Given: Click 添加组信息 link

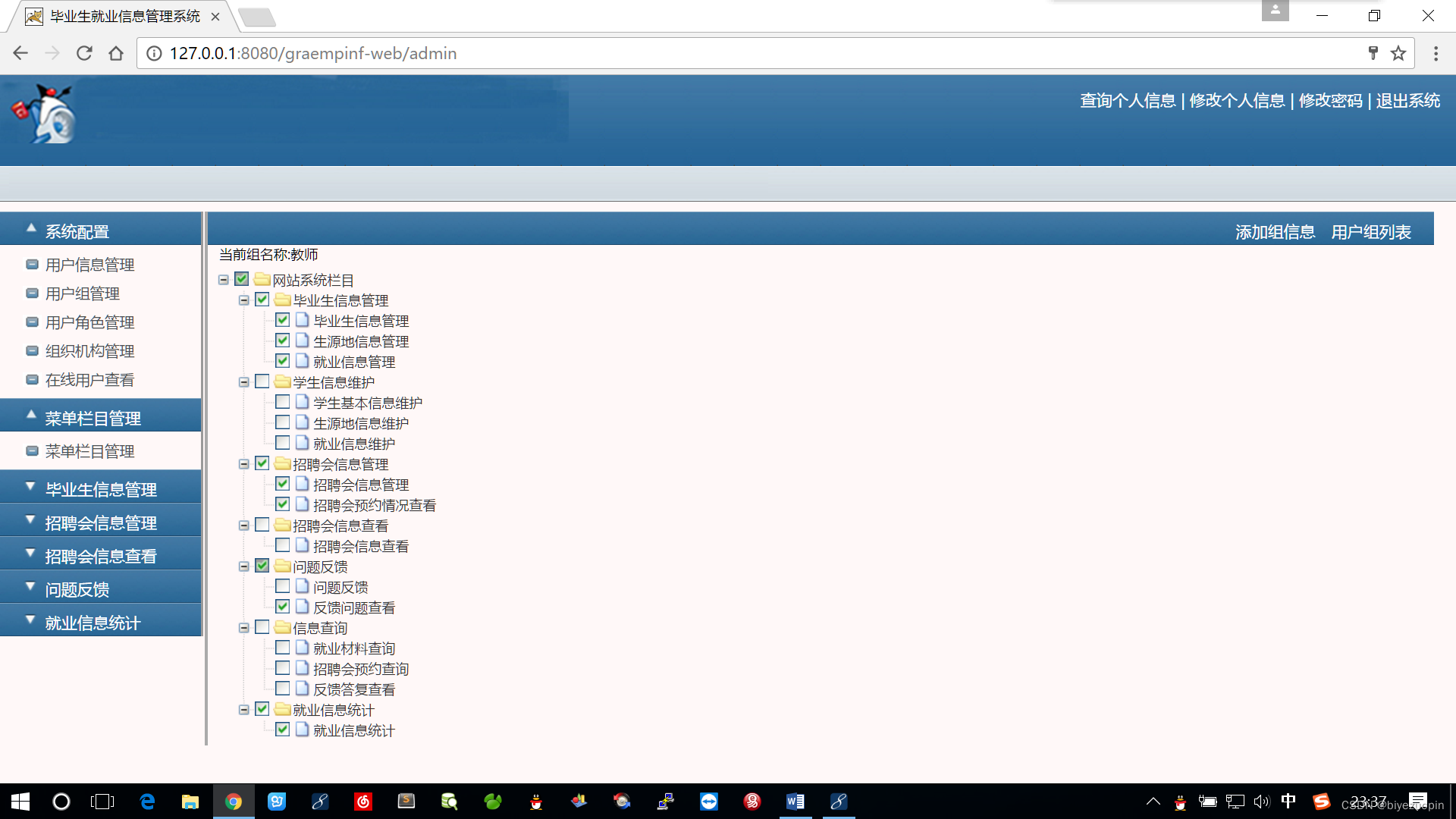Looking at the screenshot, I should (x=1275, y=232).
